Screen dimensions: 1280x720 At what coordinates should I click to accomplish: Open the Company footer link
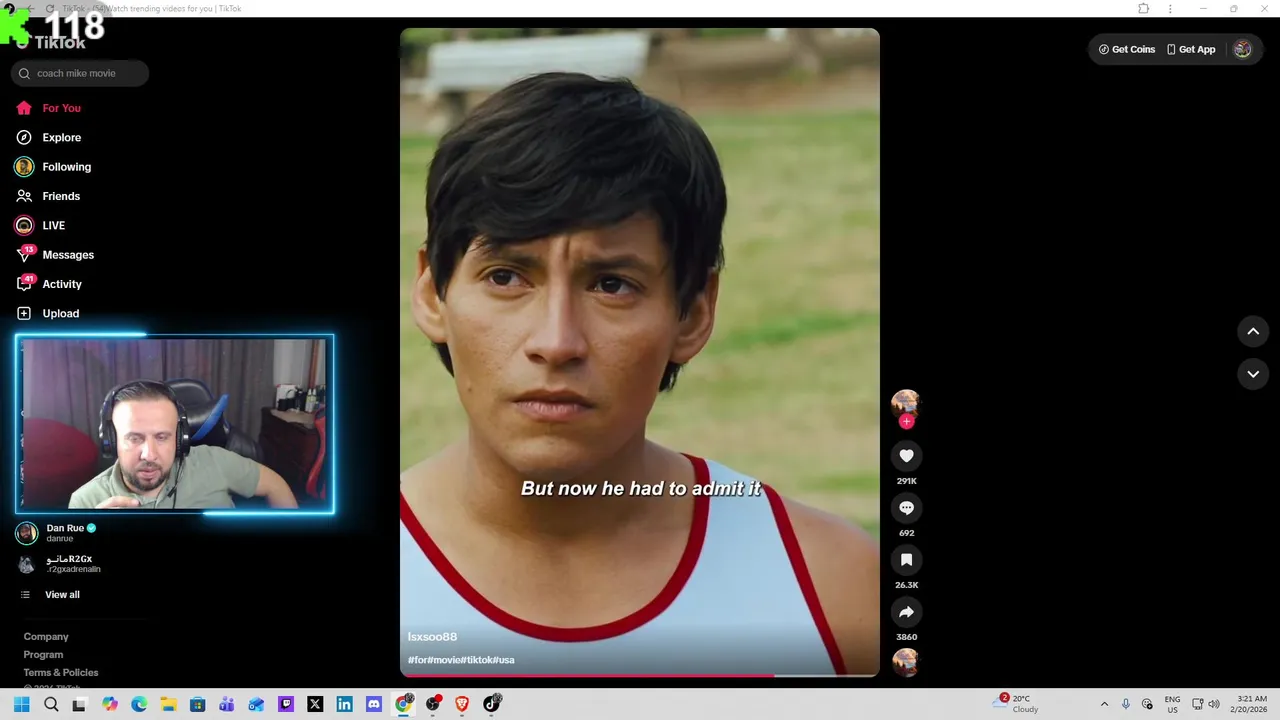[46, 637]
